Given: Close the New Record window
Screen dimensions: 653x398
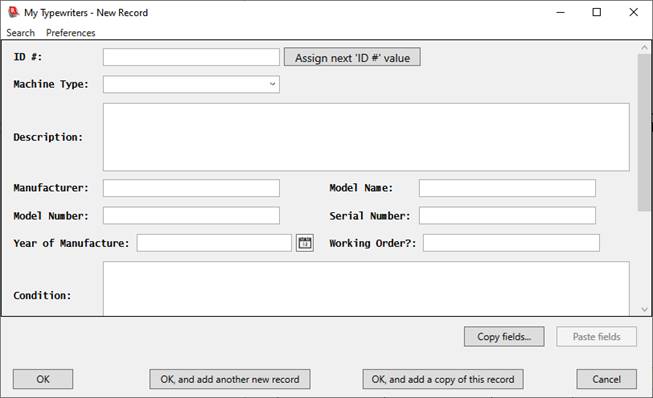Looking at the screenshot, I should coord(633,12).
